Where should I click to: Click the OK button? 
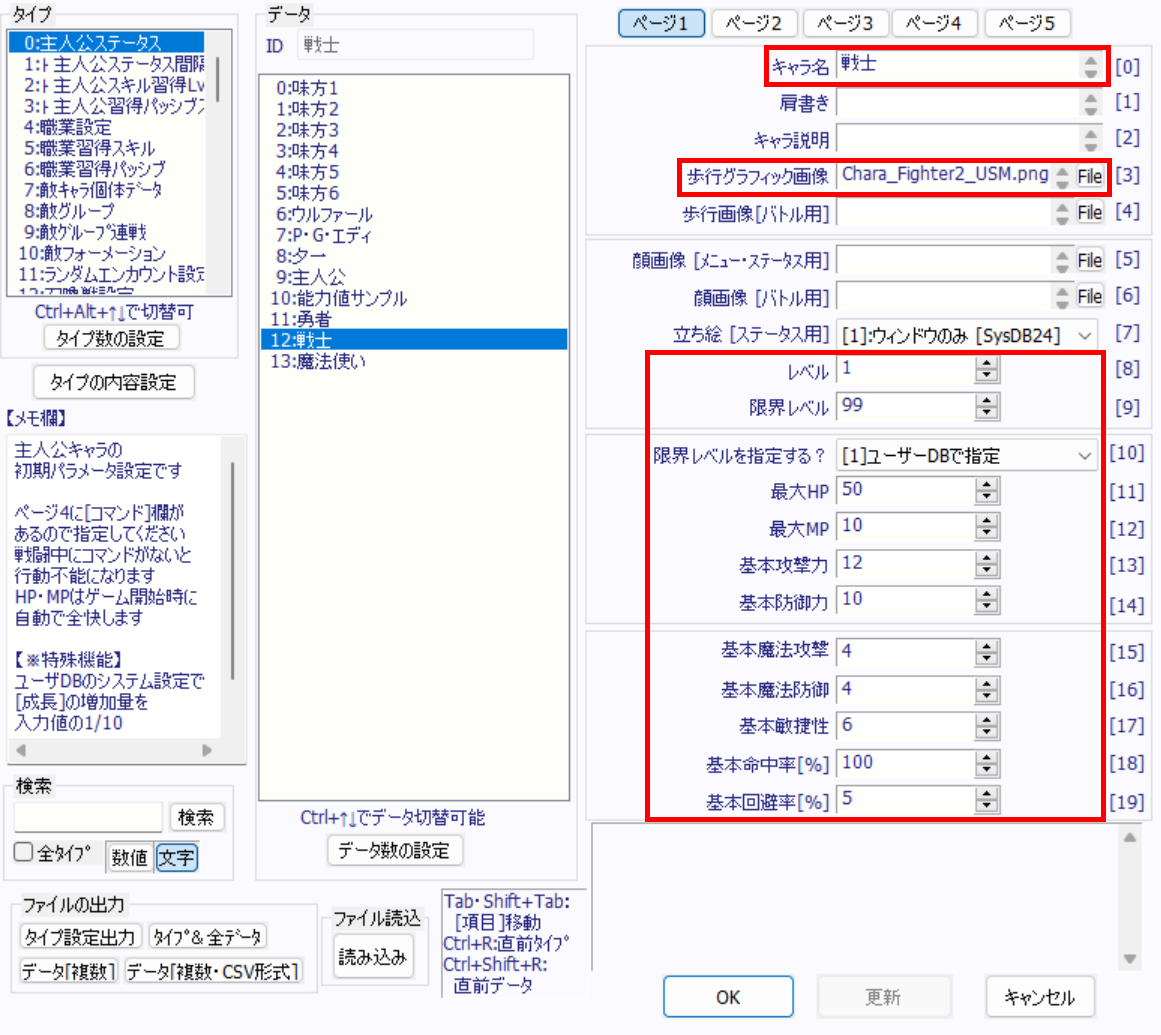[x=728, y=997]
